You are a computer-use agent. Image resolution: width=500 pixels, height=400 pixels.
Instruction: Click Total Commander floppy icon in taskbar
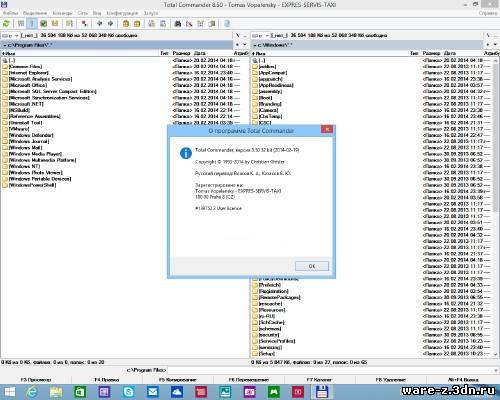pos(321,392)
